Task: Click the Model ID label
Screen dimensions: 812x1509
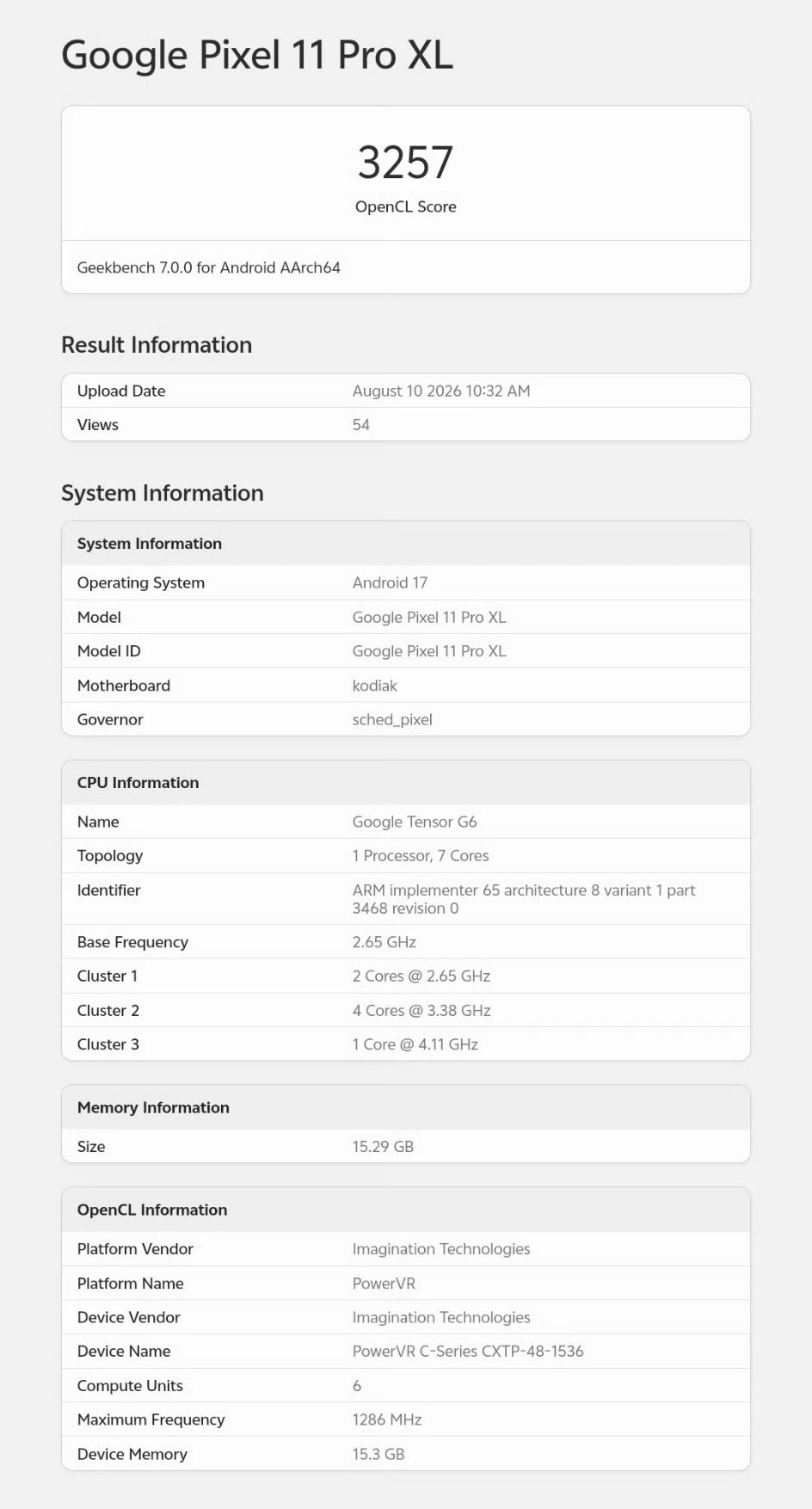Action: coord(109,651)
